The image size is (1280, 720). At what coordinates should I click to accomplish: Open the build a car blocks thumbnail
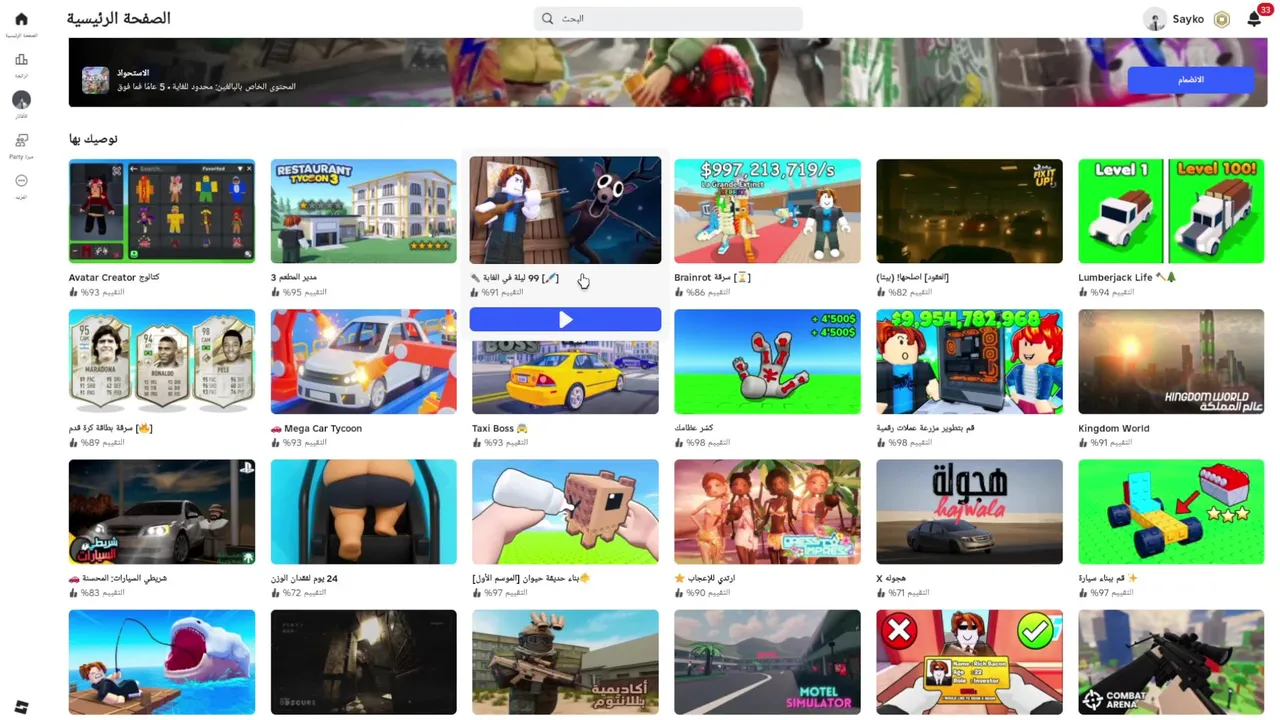tap(1171, 512)
